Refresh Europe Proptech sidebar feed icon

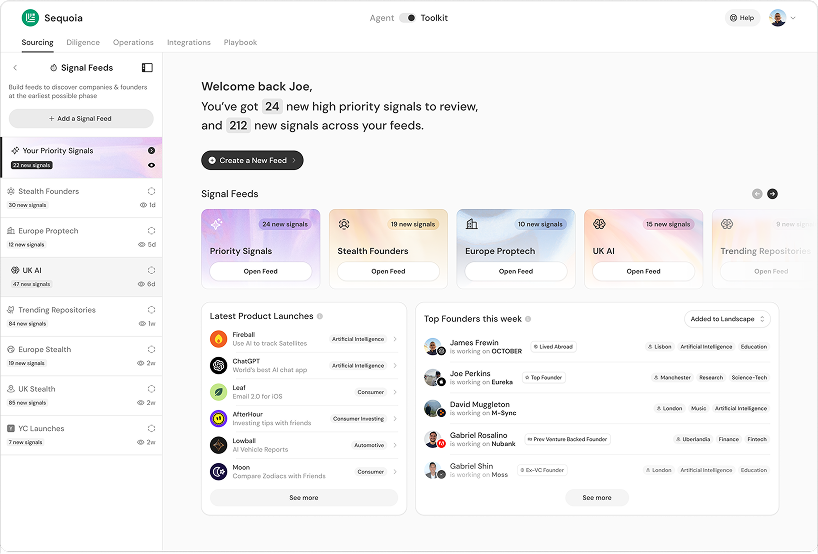[x=151, y=231]
